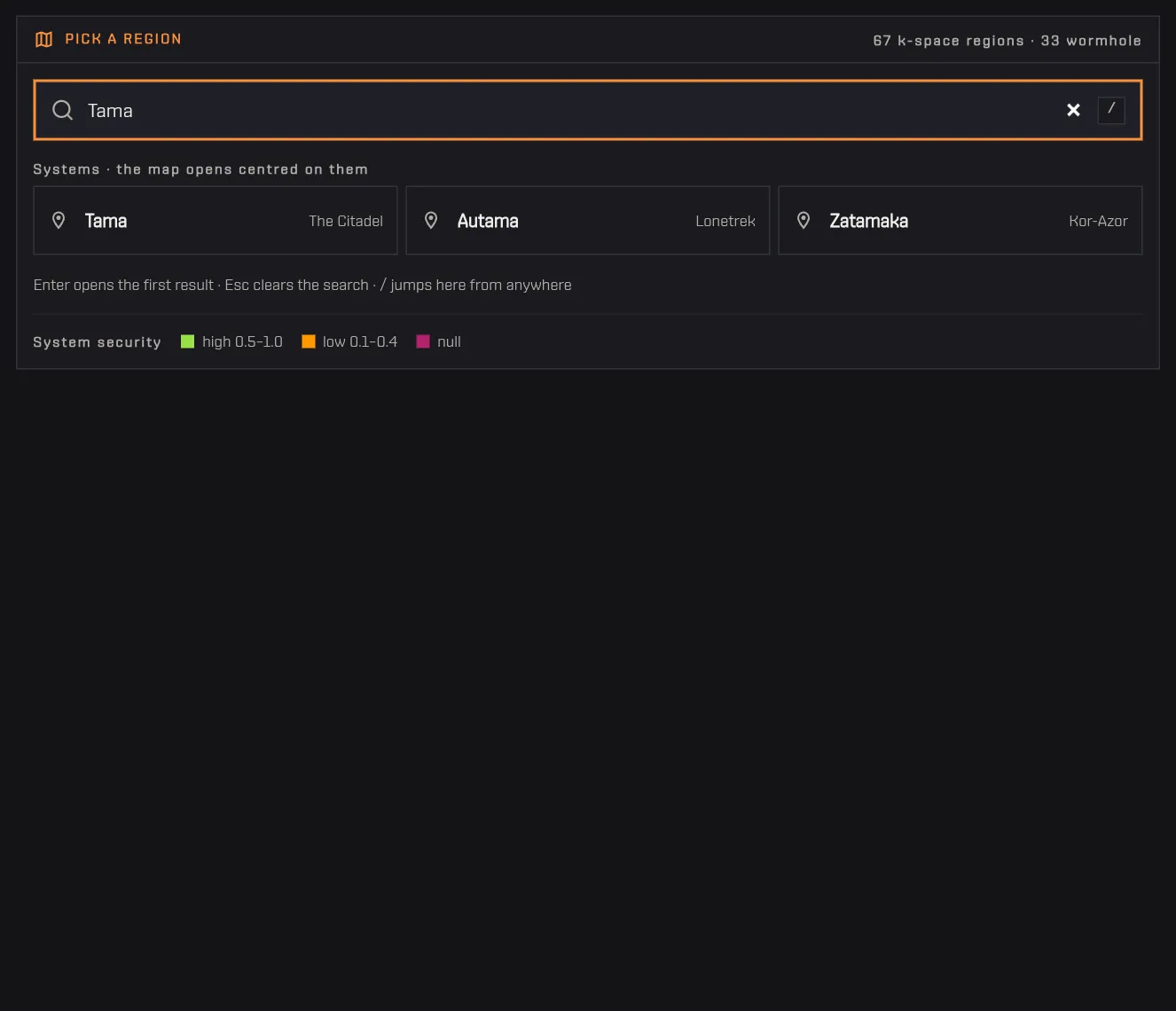Click the 'System security' legend label
This screenshot has height=1011, width=1176.
pos(97,342)
